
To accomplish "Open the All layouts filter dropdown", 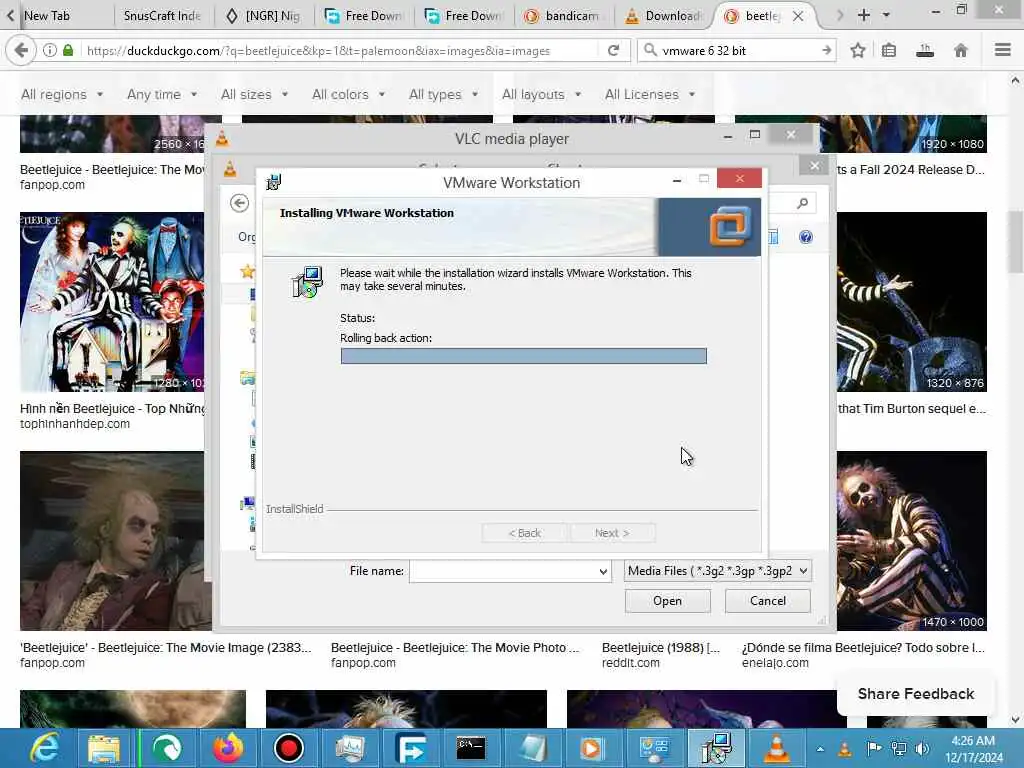I will tap(541, 95).
